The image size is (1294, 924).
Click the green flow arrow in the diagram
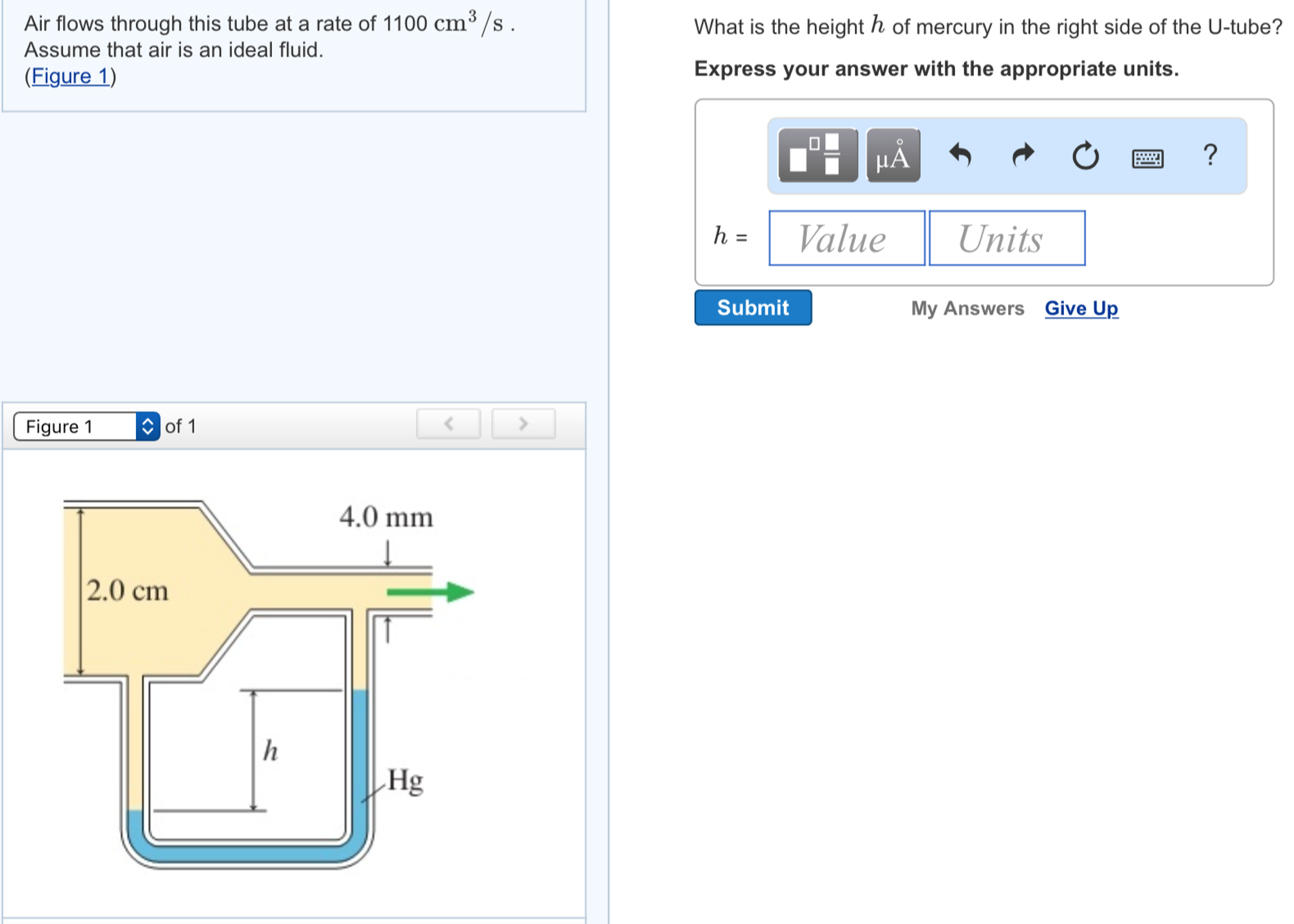point(430,591)
